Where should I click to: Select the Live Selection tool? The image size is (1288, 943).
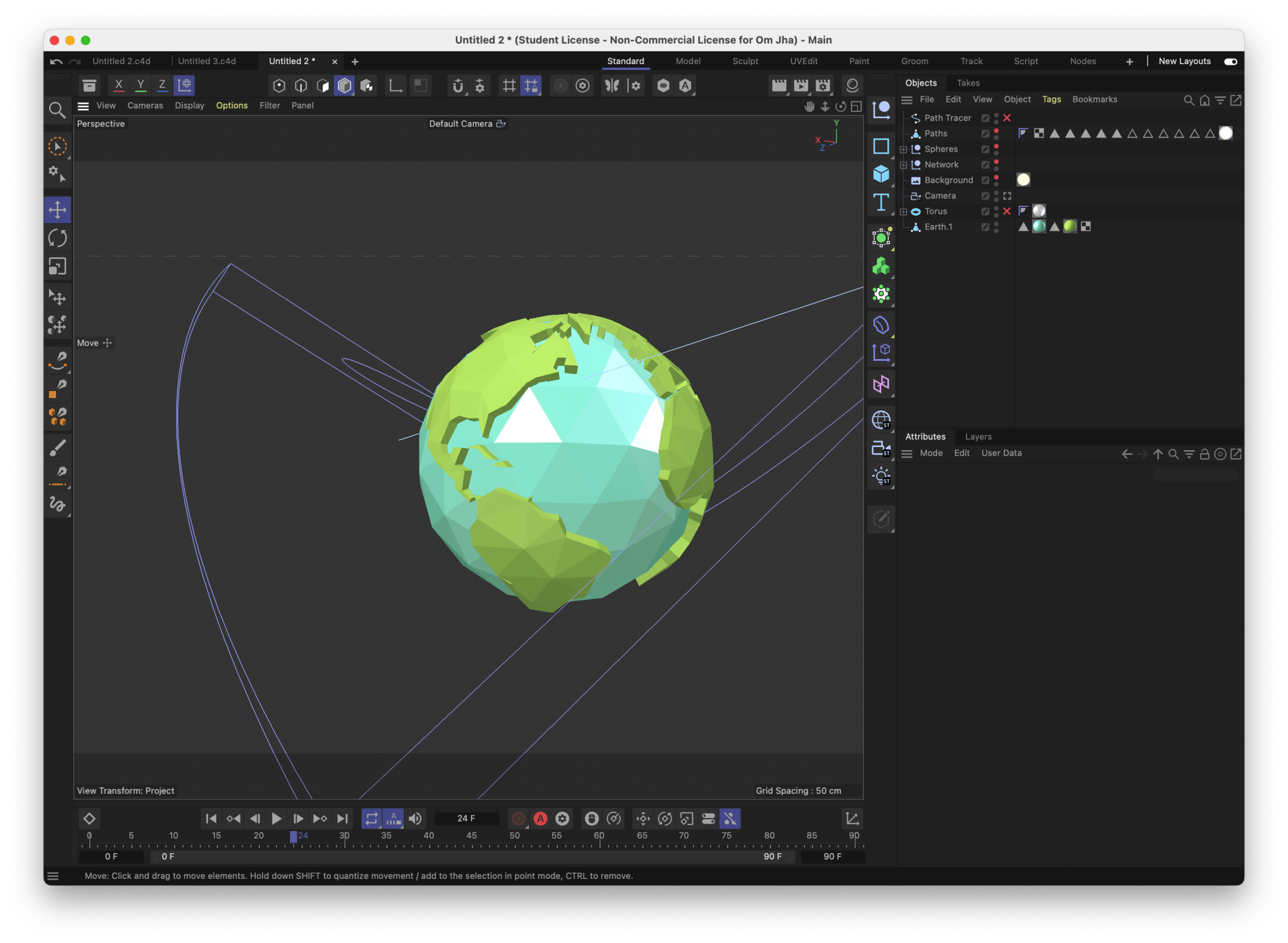click(x=57, y=146)
